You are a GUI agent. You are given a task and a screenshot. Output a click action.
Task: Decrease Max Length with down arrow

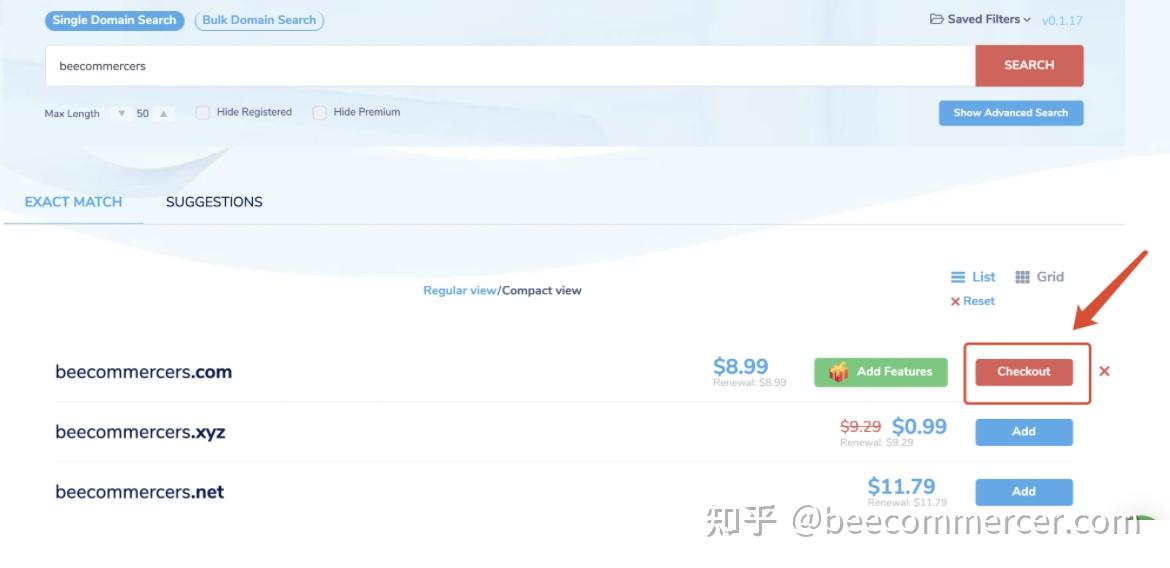pos(122,114)
